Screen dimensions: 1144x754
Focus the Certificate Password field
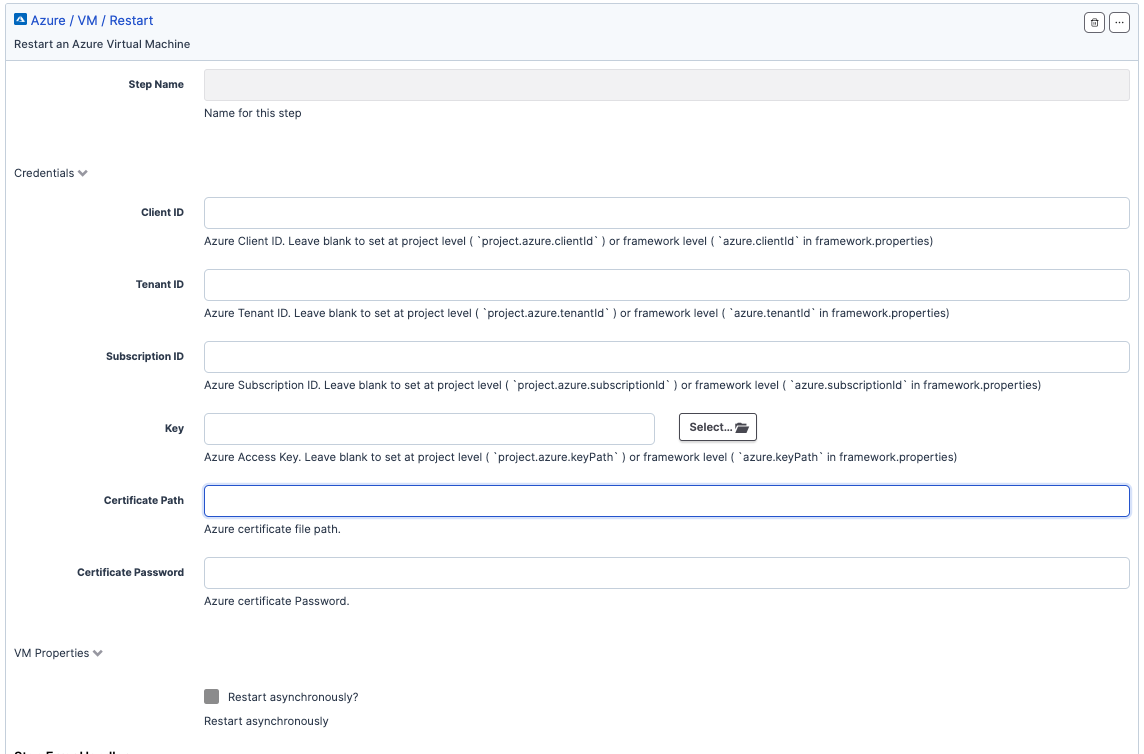[x=666, y=573]
